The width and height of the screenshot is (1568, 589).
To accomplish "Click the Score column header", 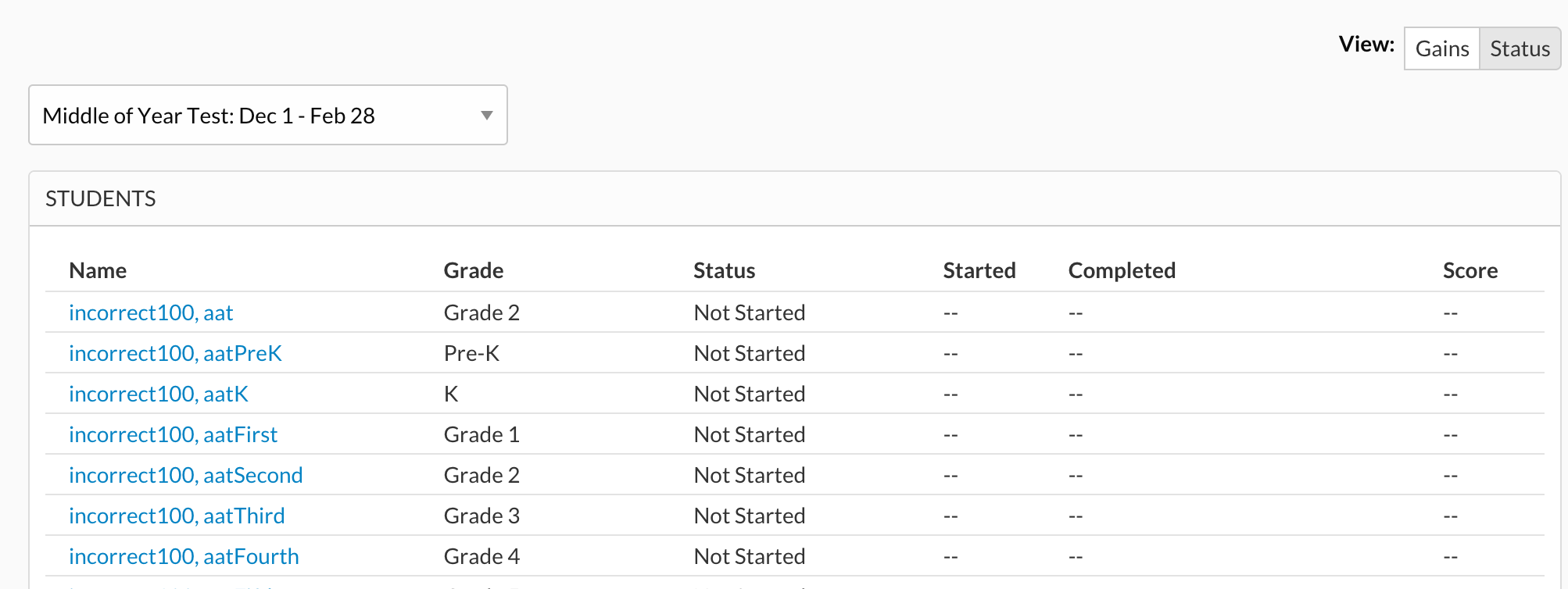I will pyautogui.click(x=1470, y=270).
